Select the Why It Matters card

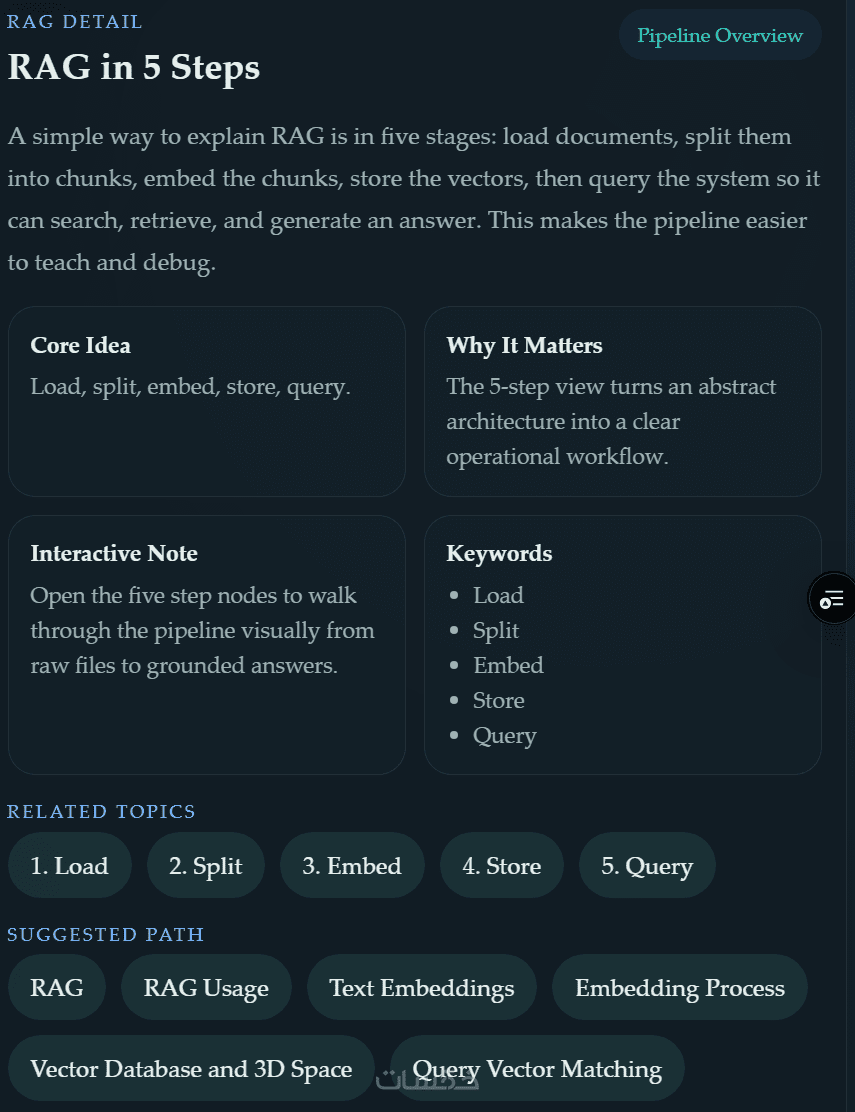point(622,401)
